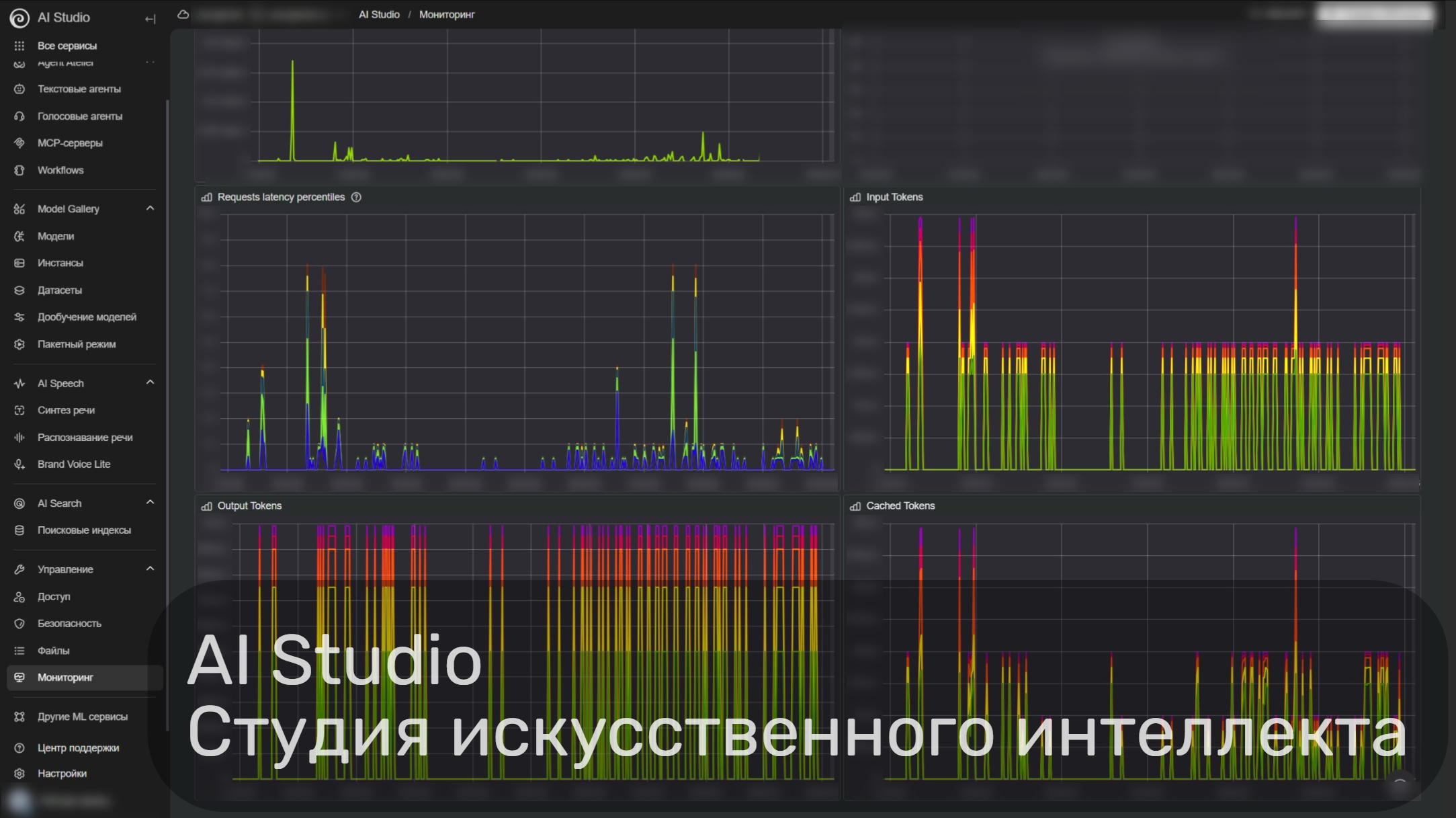Click the MCP-серверы icon
Viewport: 1456px width, 818px height.
[19, 143]
